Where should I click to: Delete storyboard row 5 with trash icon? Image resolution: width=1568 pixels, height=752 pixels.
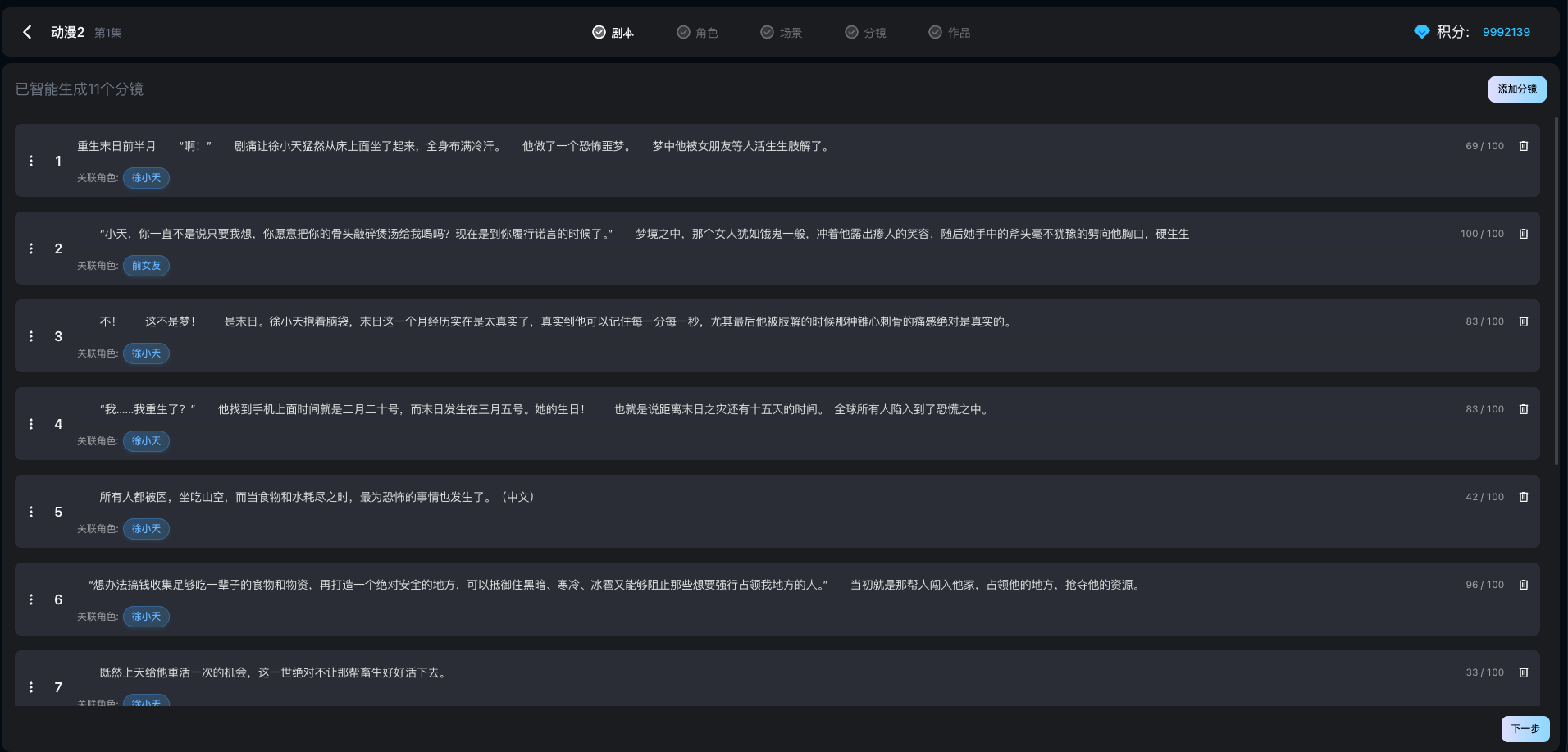(1524, 497)
